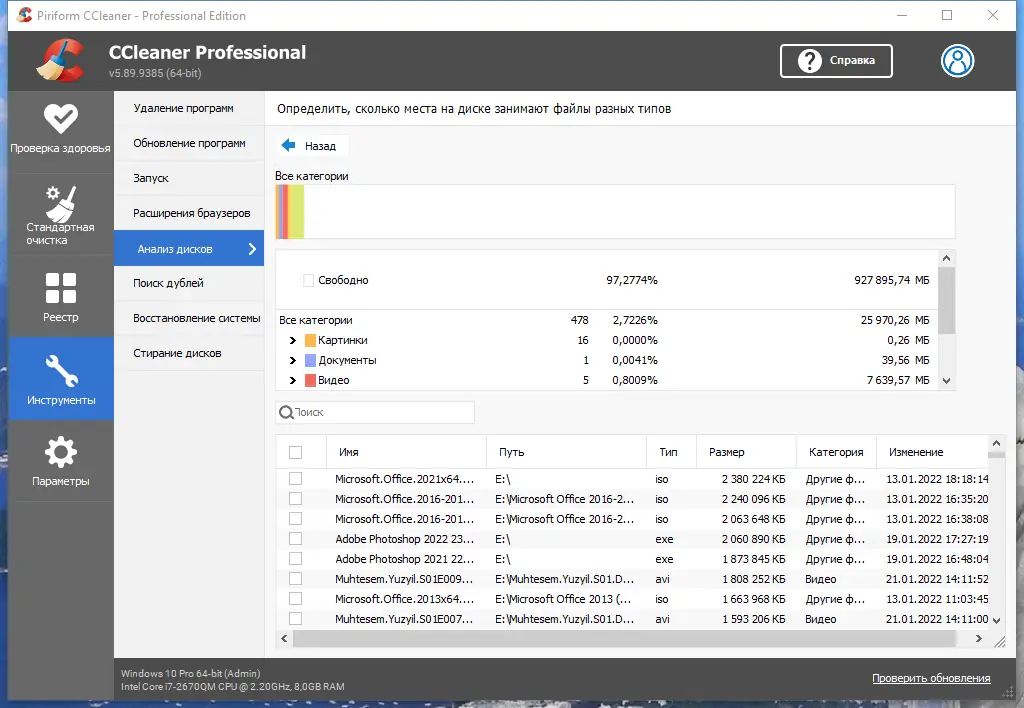The height and width of the screenshot is (708, 1024).
Task: Open Standard Cleaning broom icon
Action: (x=61, y=203)
